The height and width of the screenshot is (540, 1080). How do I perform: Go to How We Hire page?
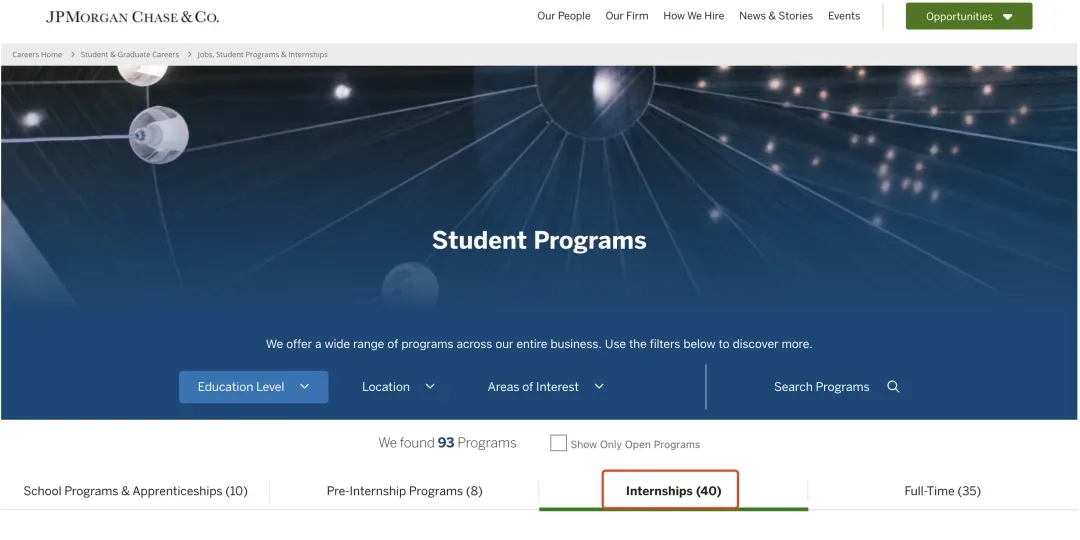click(694, 16)
